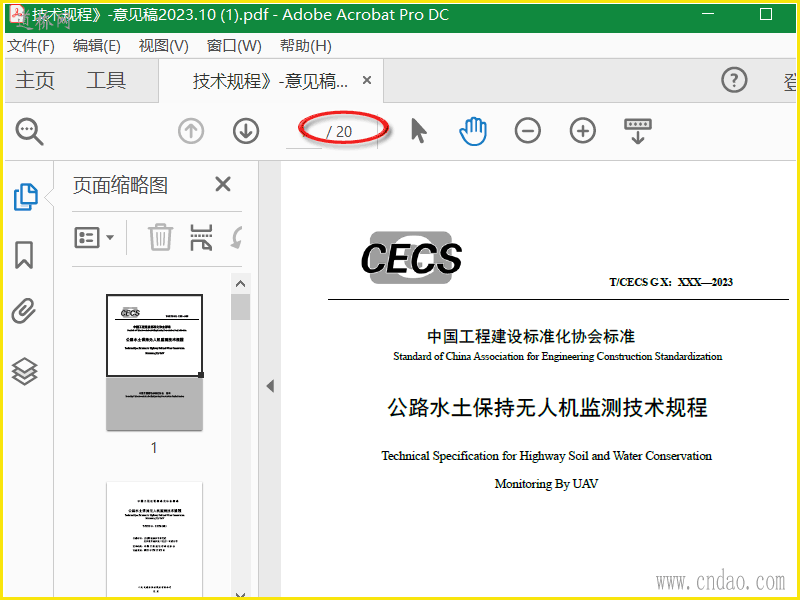This screenshot has width=800, height=600.
Task: Zoom in with the plus icon
Action: (583, 131)
